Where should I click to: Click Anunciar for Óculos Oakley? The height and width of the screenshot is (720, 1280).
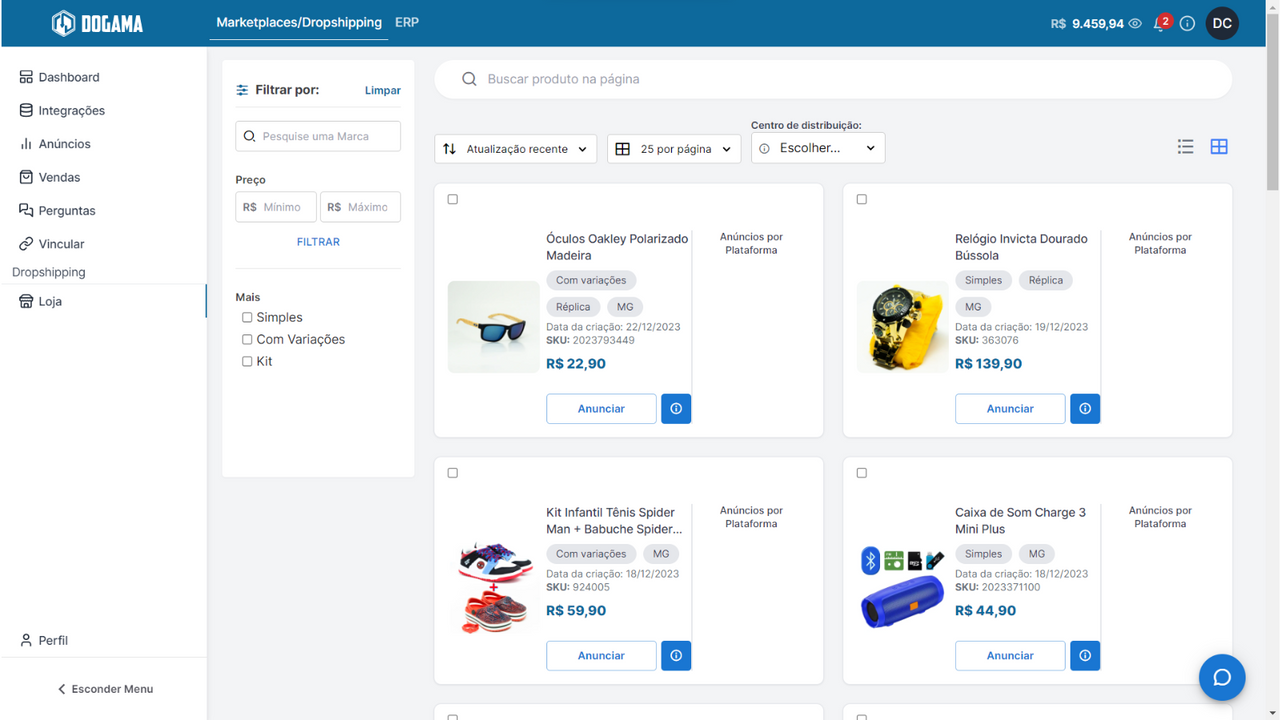point(601,408)
